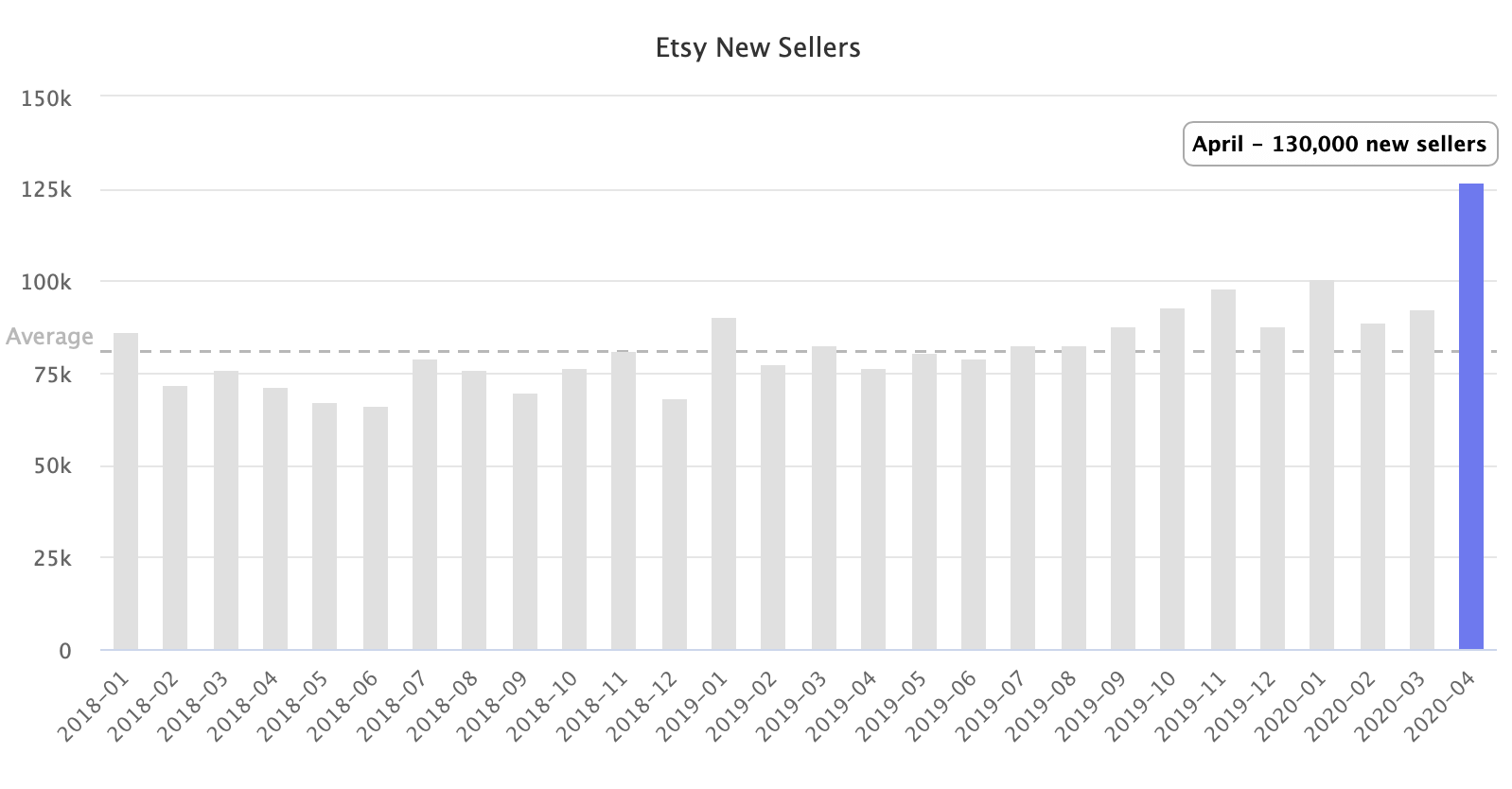Click the 2019-05 bar
This screenshot has height=789, width=1512.
tap(924, 501)
